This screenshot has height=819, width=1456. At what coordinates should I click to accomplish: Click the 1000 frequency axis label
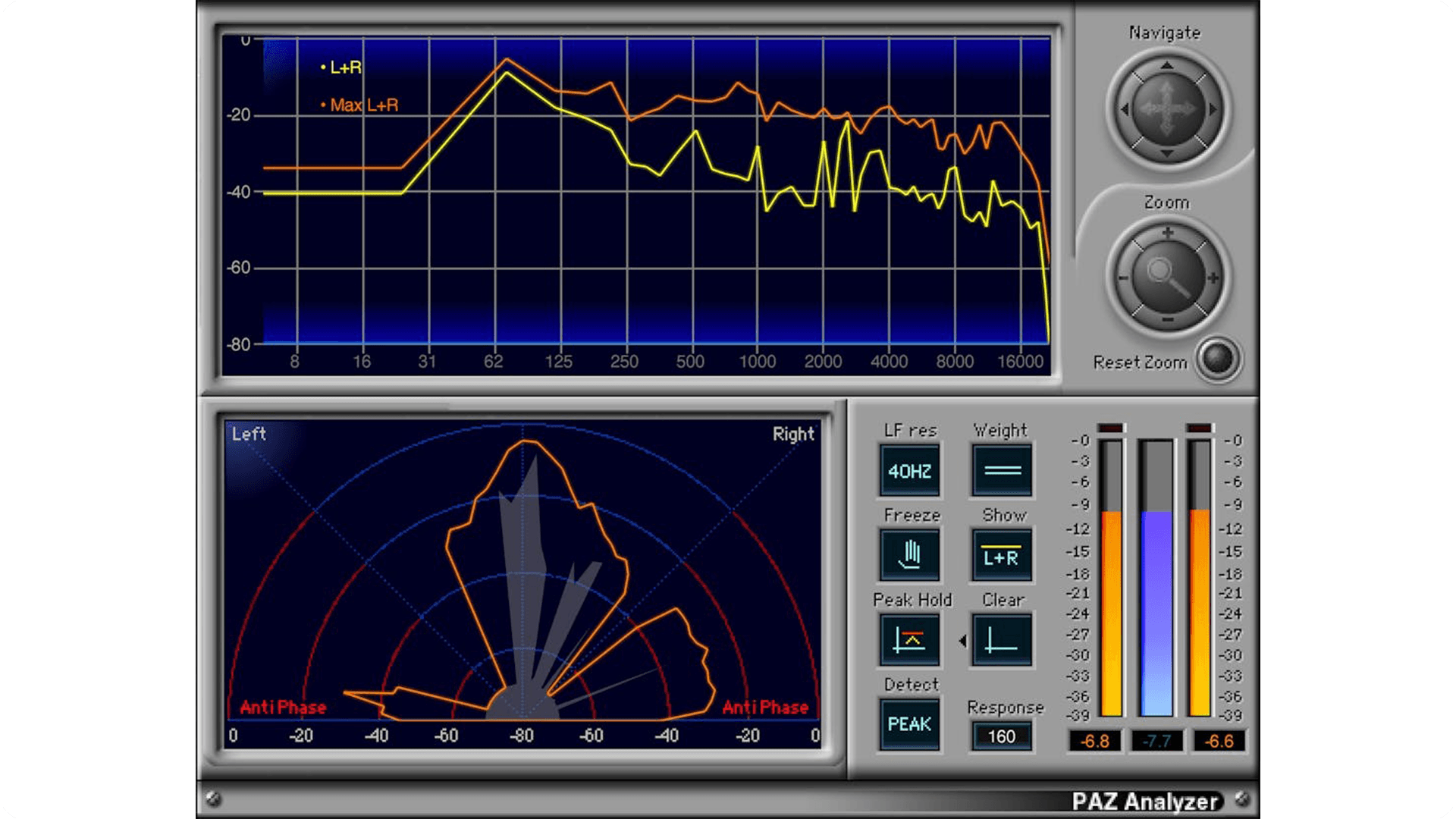[757, 362]
